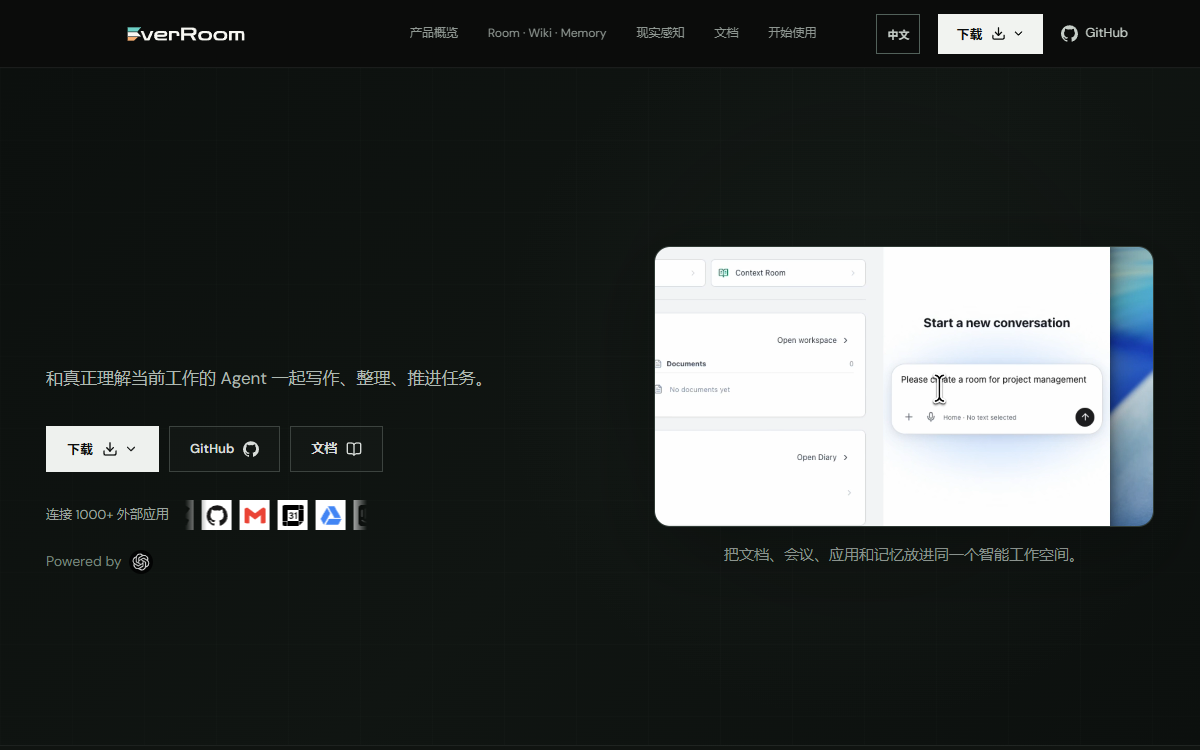Switch language with the 中文 button
Image resolution: width=1200 pixels, height=750 pixels.
[898, 34]
